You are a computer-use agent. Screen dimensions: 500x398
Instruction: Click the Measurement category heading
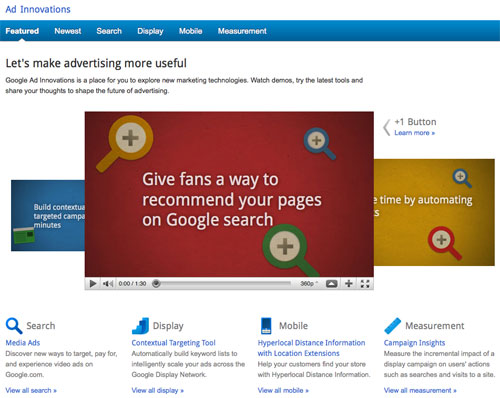click(x=435, y=326)
